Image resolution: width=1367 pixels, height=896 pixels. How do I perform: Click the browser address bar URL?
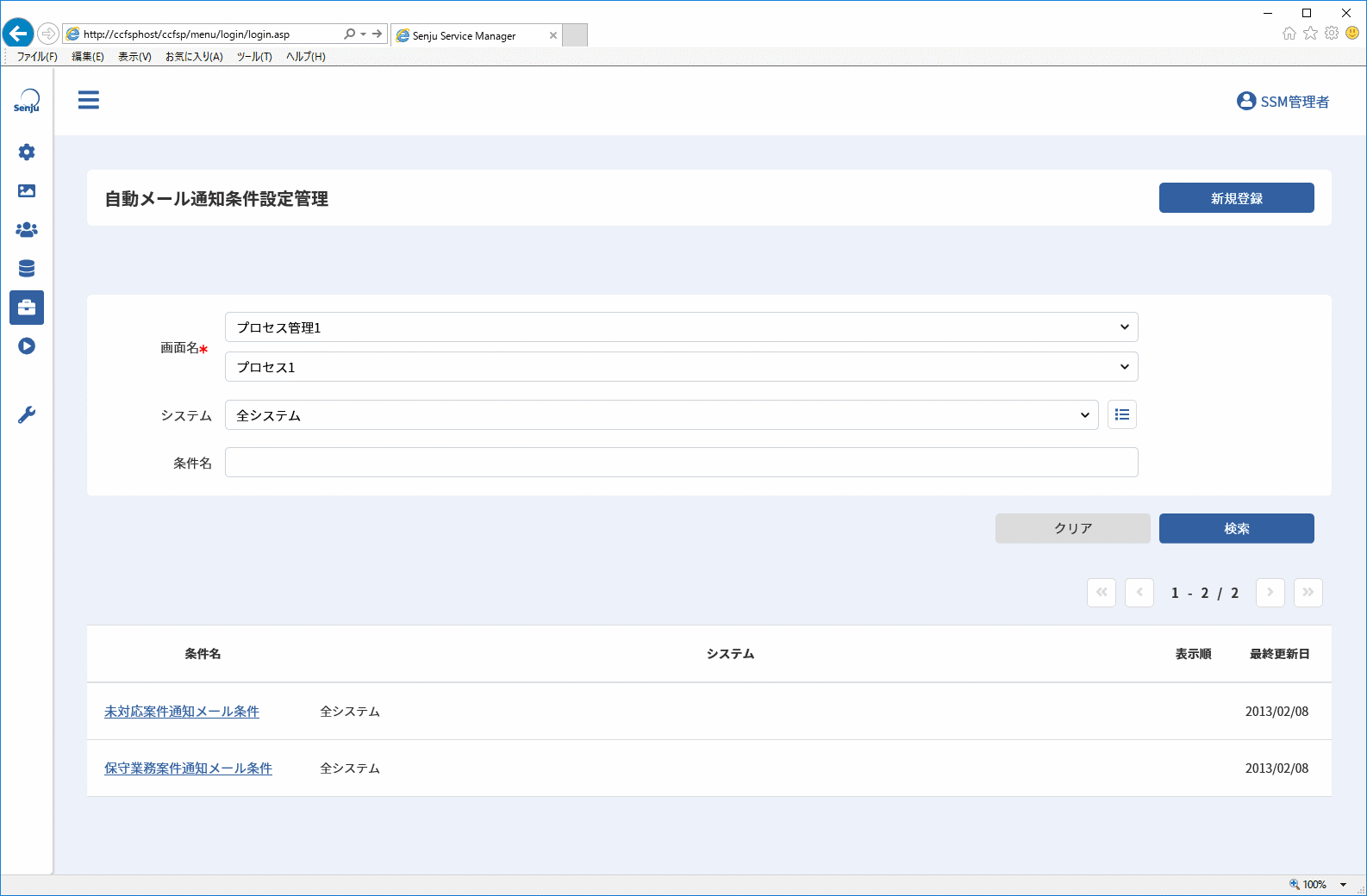click(186, 34)
